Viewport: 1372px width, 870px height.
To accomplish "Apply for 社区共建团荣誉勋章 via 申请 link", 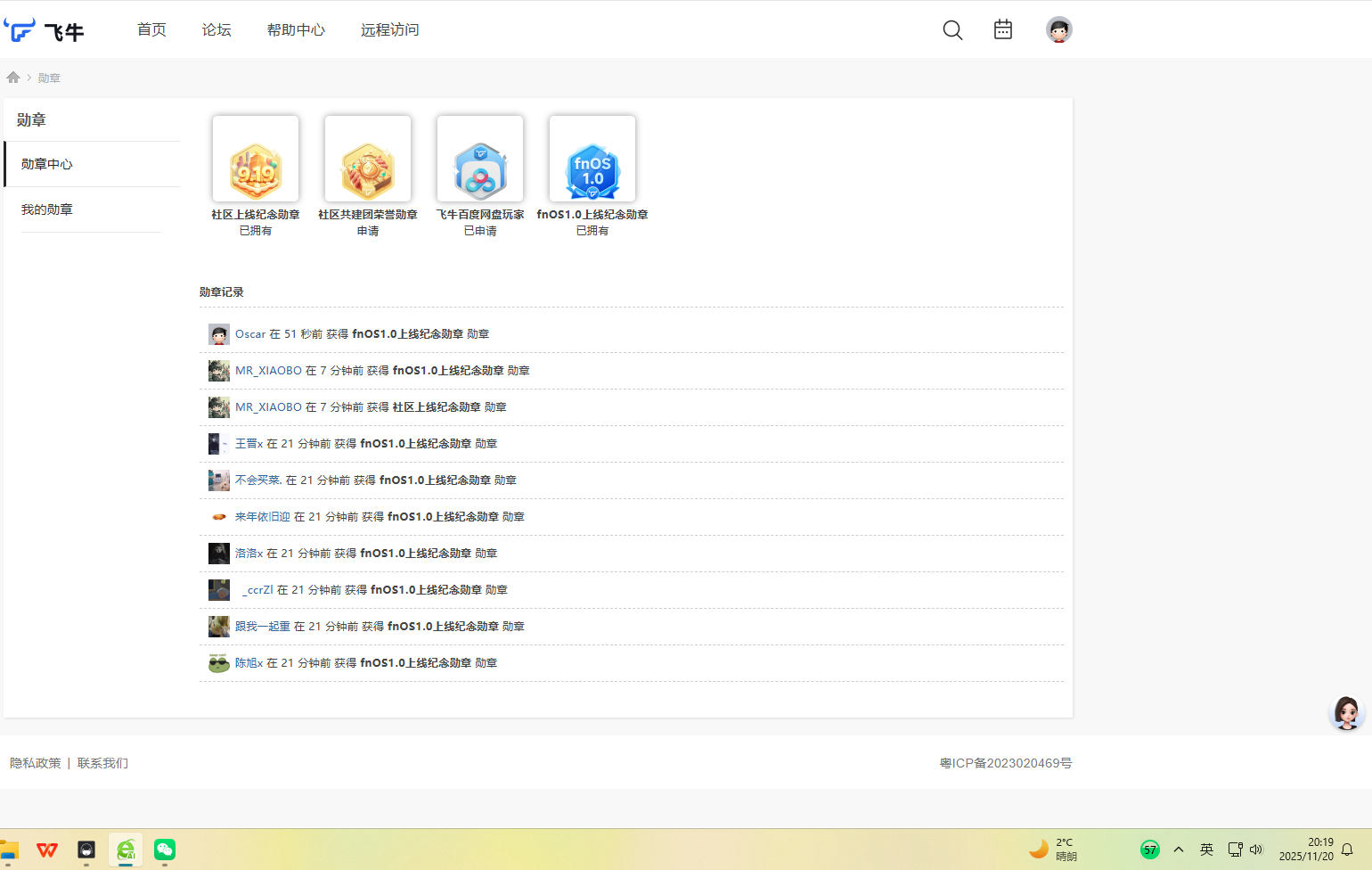I will tap(368, 231).
